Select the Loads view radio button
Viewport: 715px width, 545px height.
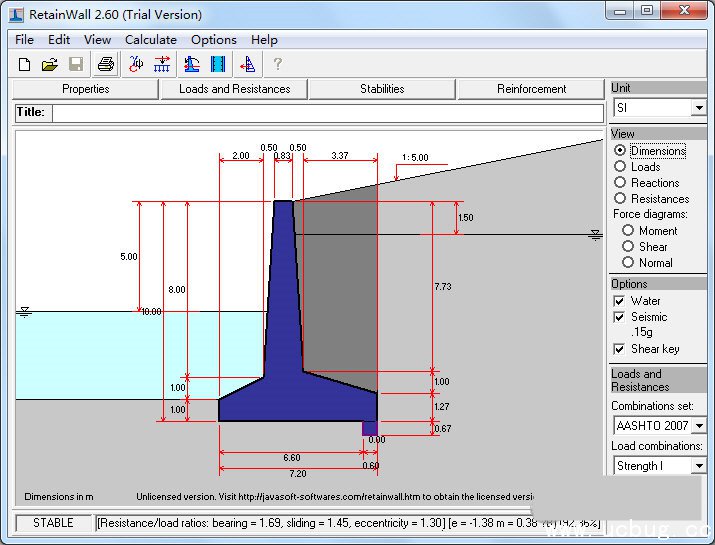tap(620, 167)
